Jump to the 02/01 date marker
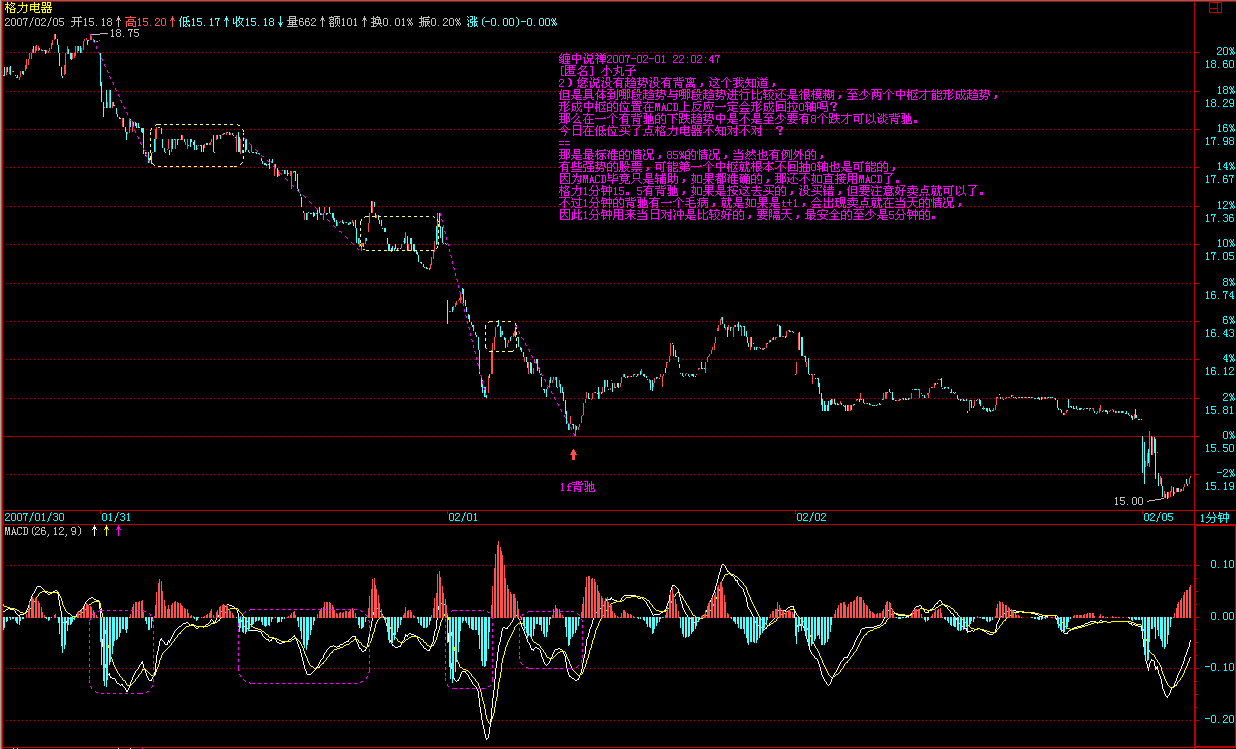 (x=463, y=517)
